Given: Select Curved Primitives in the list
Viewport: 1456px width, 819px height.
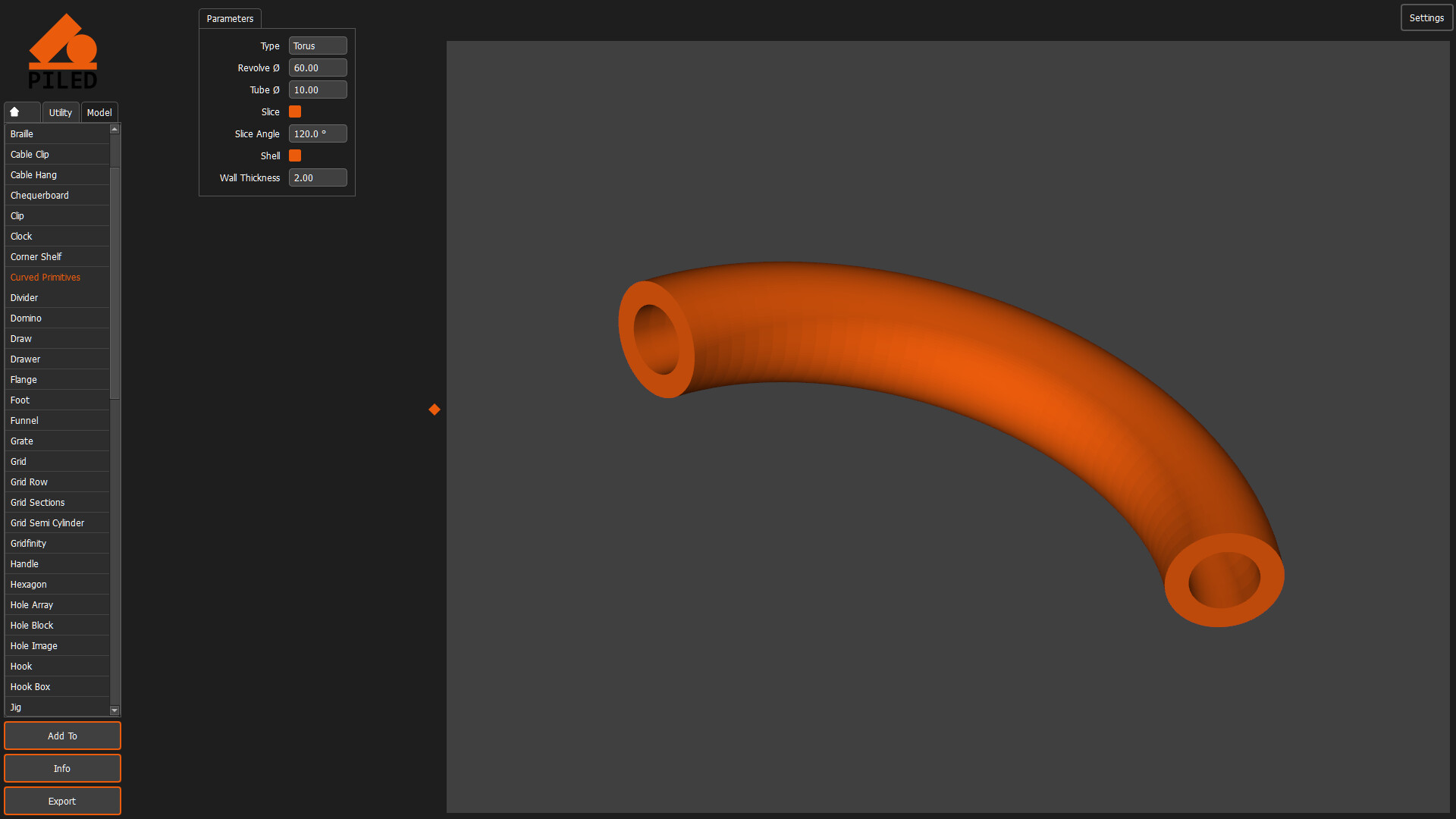Looking at the screenshot, I should 57,278.
